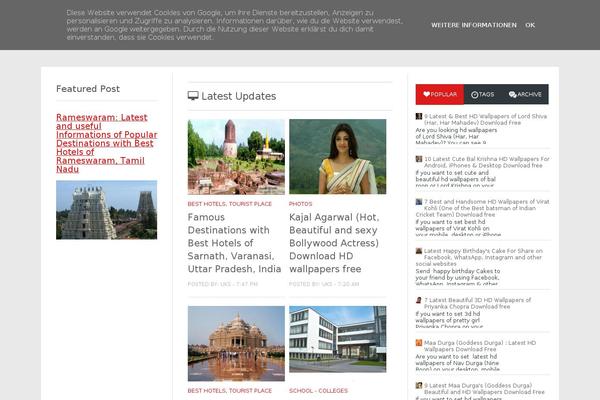The image size is (600, 400).
Task: Open Maa Durga Latest HD wallpapers post
Action: 480,346
